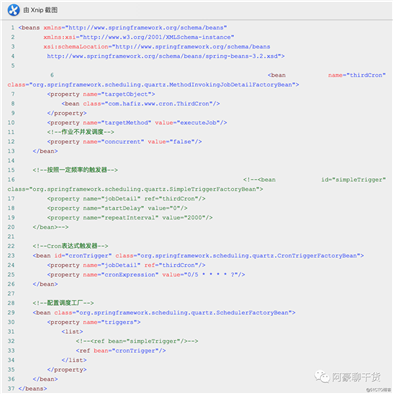Viewport: 393px width, 394px height.
Task: Click the '</list>' closing tag on line 34
Action: tap(74, 360)
